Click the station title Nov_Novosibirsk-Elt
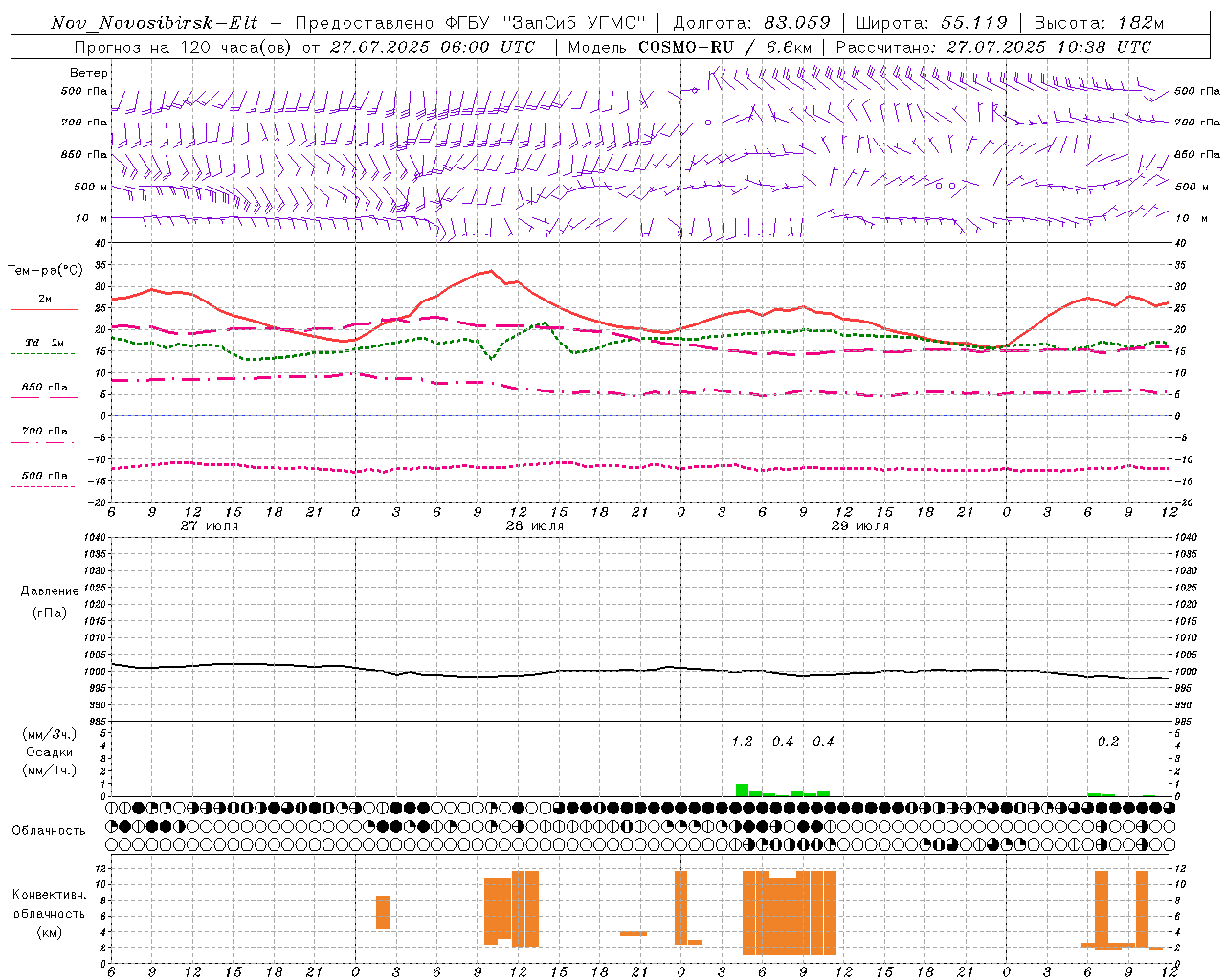 (154, 23)
